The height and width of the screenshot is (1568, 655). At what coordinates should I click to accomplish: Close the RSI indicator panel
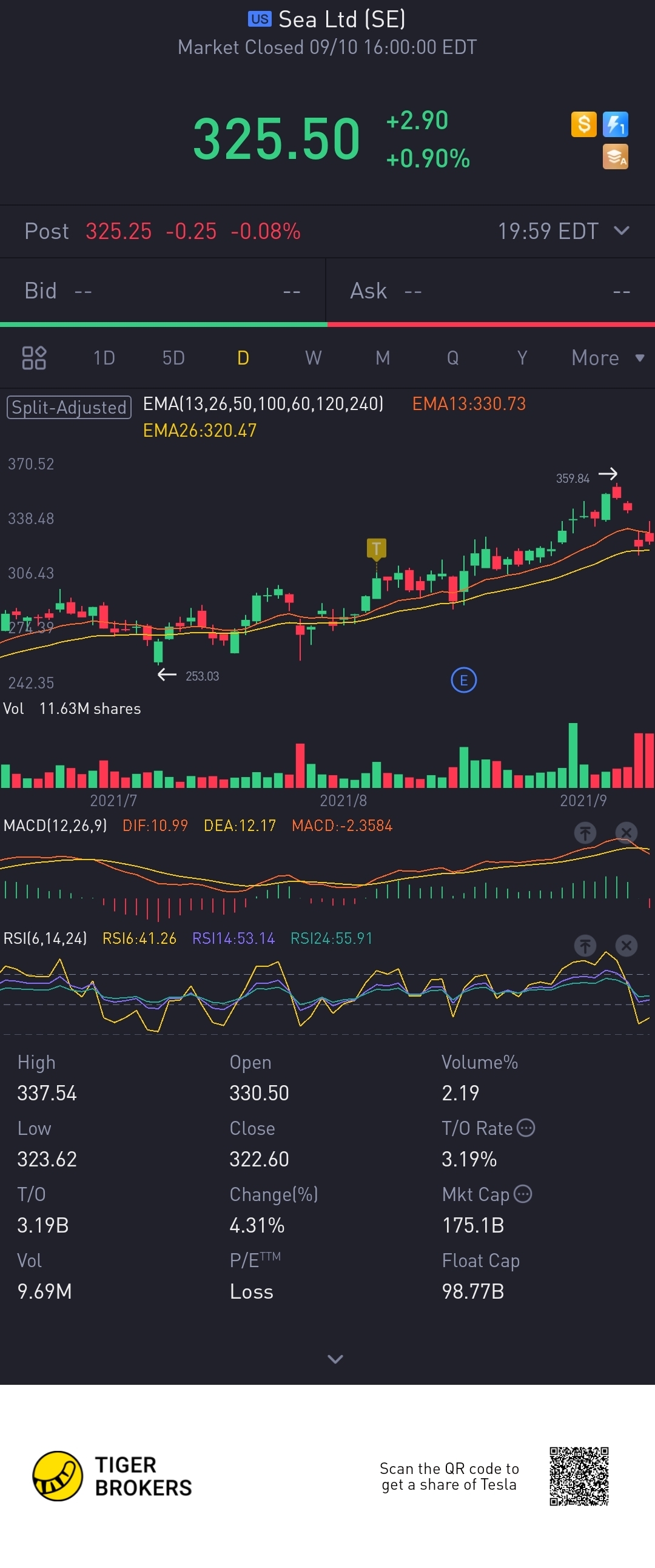tap(626, 945)
